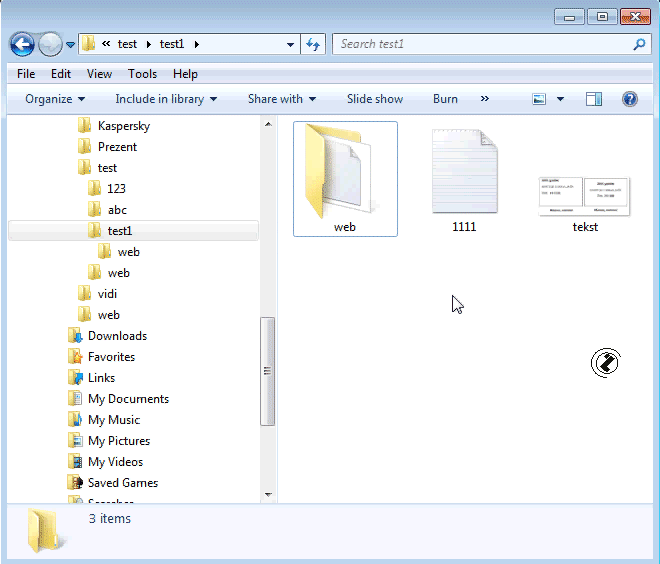
Task: Open the Edit menu
Action: coord(61,74)
